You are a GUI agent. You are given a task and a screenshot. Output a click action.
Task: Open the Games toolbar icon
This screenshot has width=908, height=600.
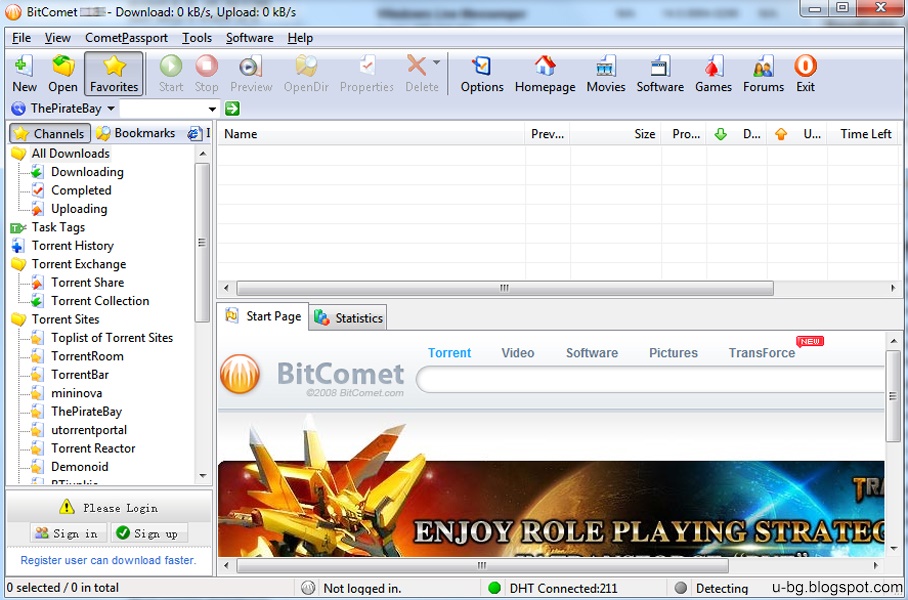(x=713, y=74)
